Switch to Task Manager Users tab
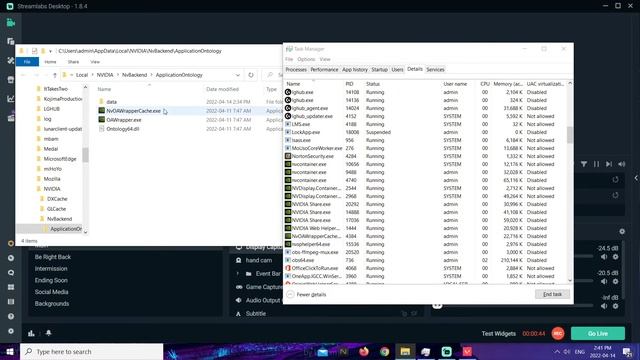Screen dimensions: 640x360 (397, 69)
